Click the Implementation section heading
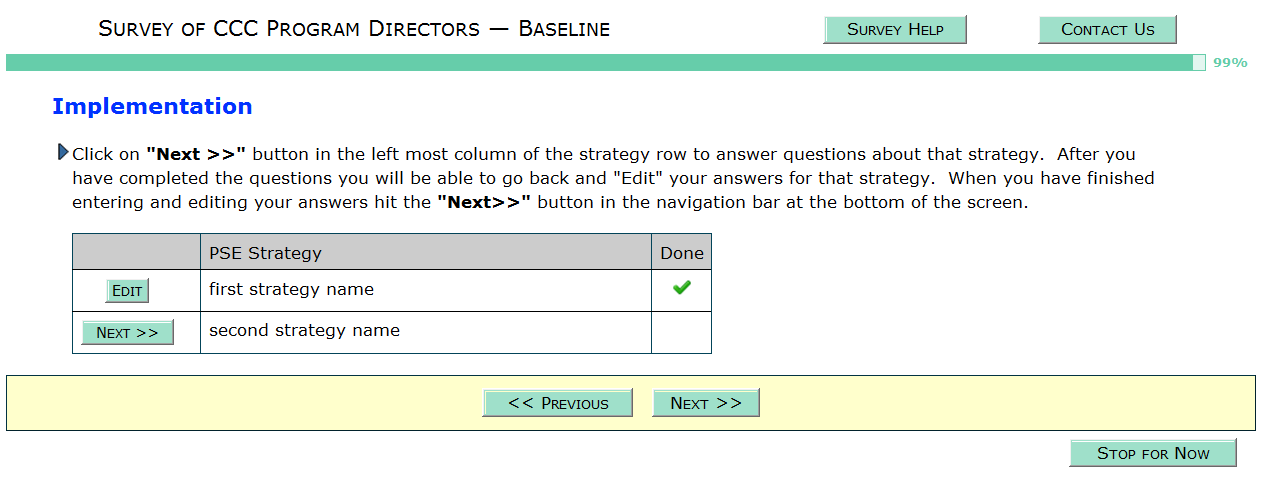The image size is (1285, 502). [x=152, y=107]
